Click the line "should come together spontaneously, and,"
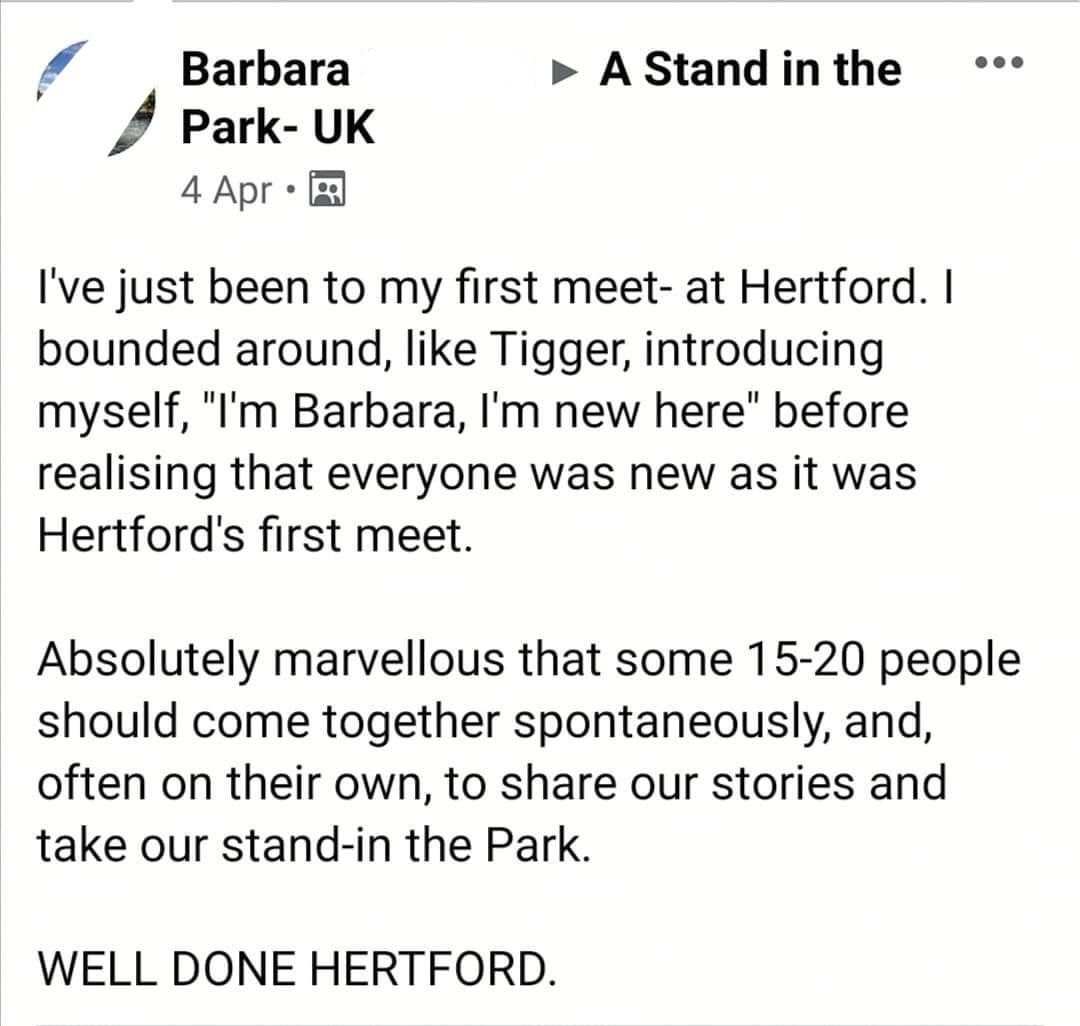Screen dimensions: 1080x1026 click(x=485, y=720)
